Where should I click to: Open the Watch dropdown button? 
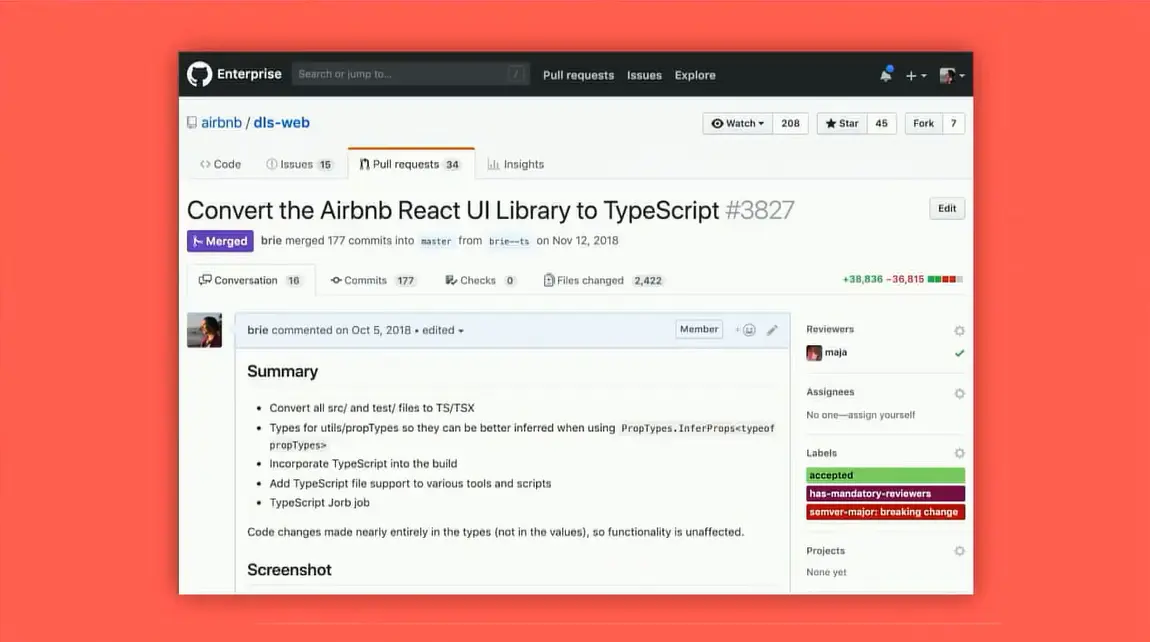pos(737,123)
